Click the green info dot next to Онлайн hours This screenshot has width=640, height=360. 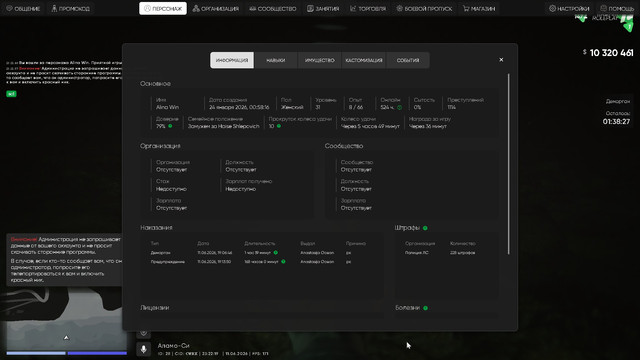[400, 107]
